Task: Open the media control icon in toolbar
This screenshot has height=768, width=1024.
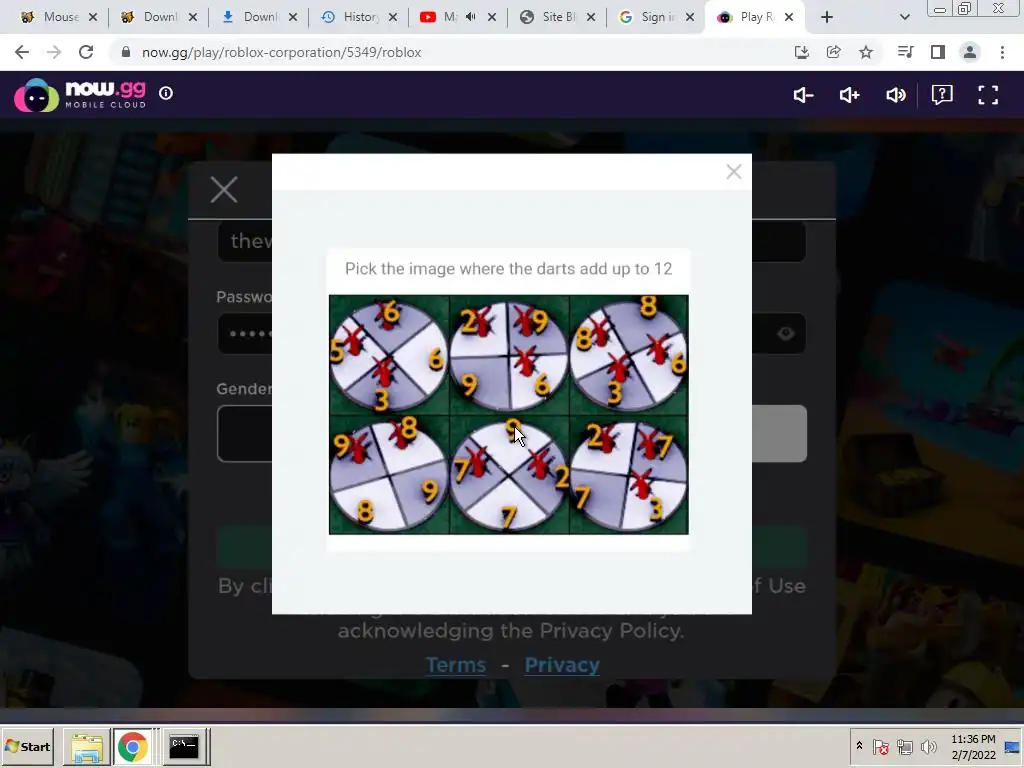Action: [905, 52]
